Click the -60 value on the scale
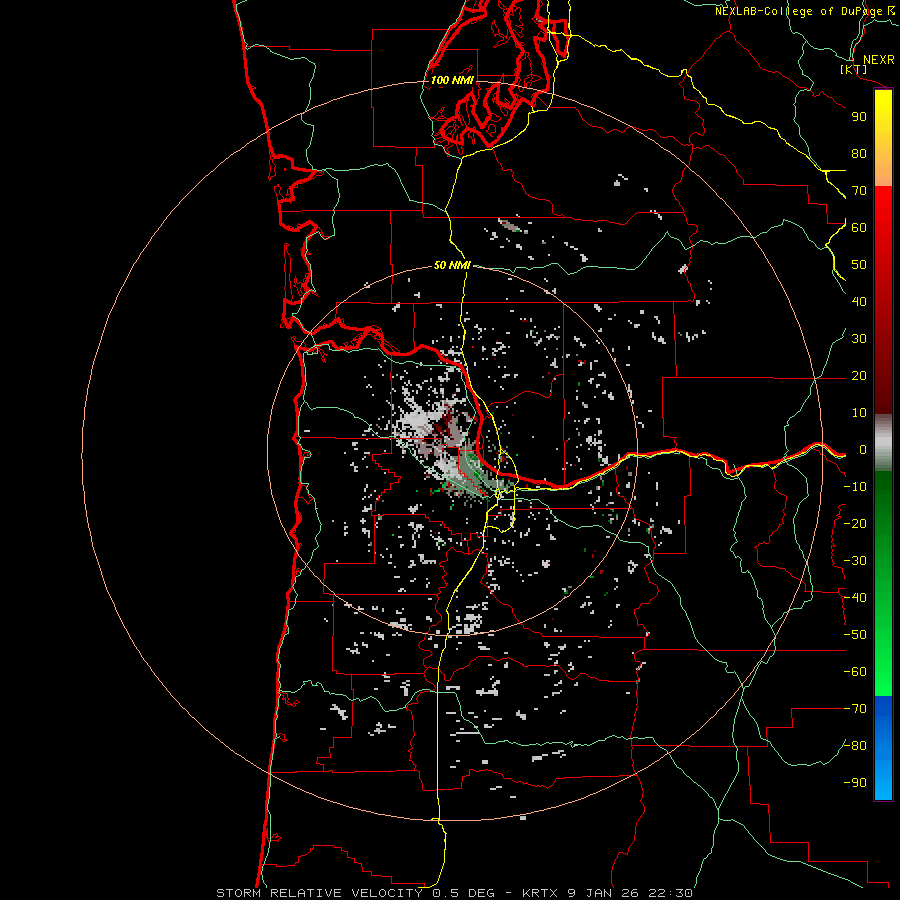Viewport: 900px width, 900px height. click(x=855, y=672)
